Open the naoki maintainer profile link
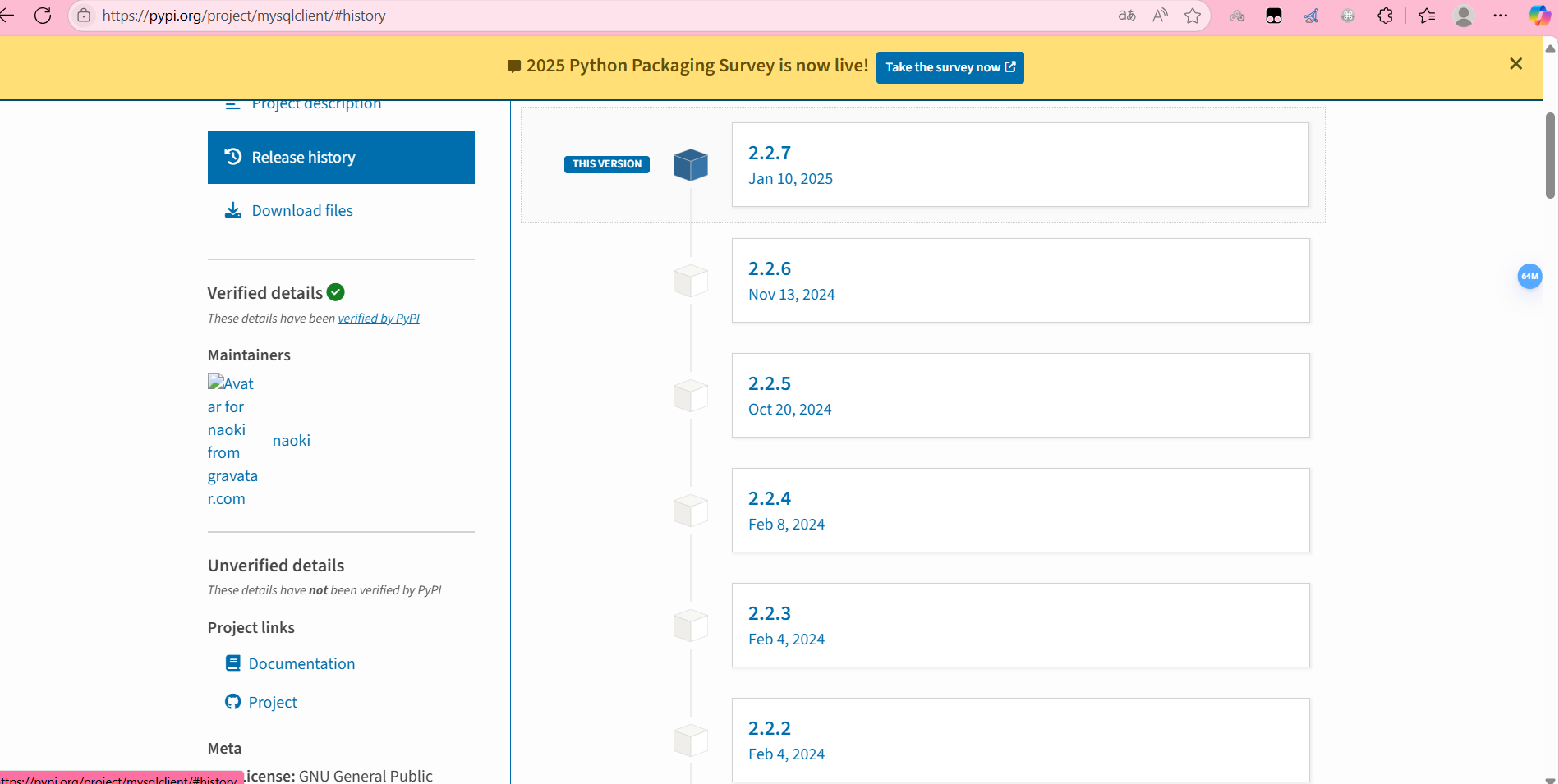 click(x=292, y=441)
